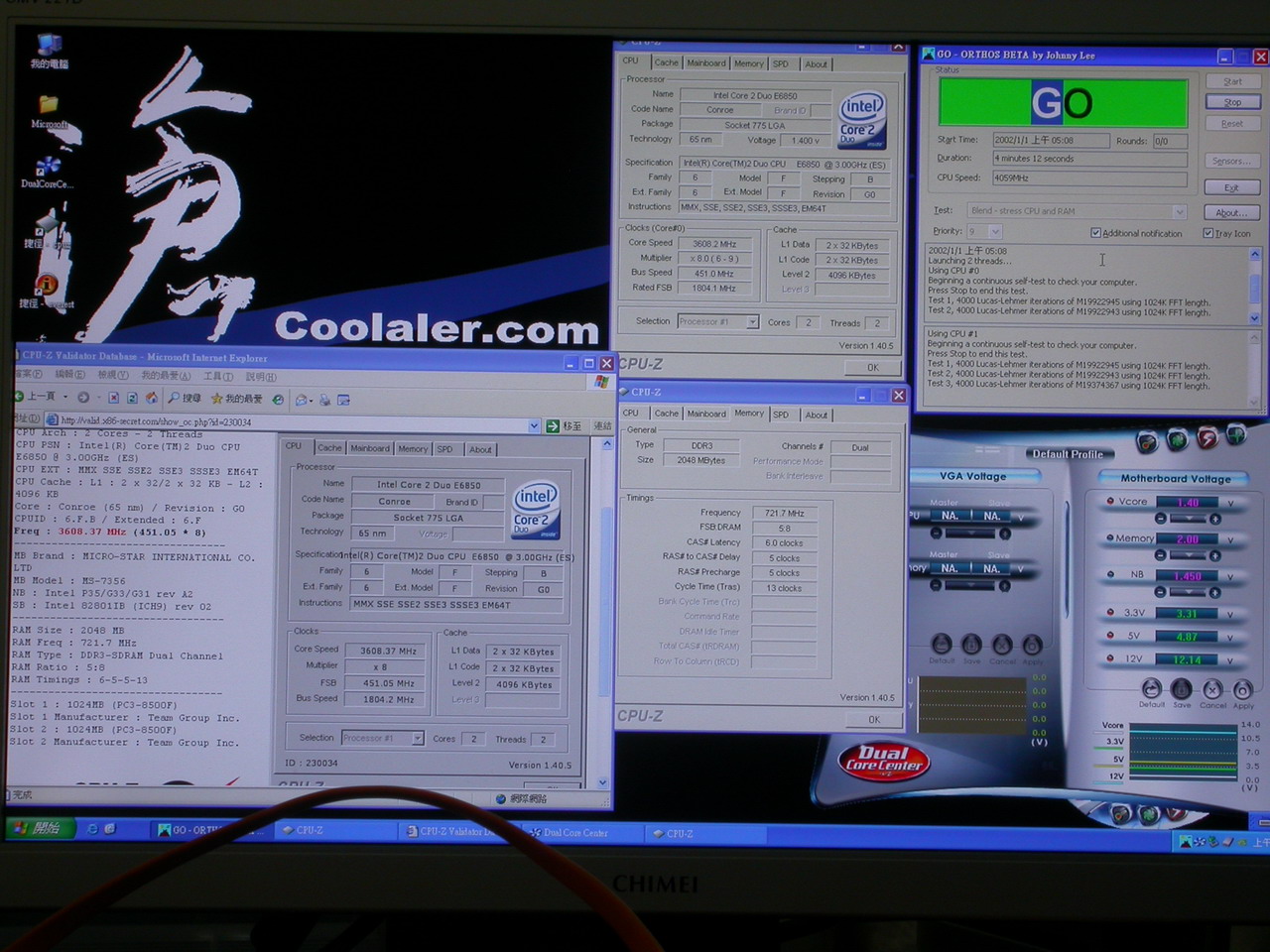
Task: Click the Stop button in ORTHOS
Action: [1232, 102]
